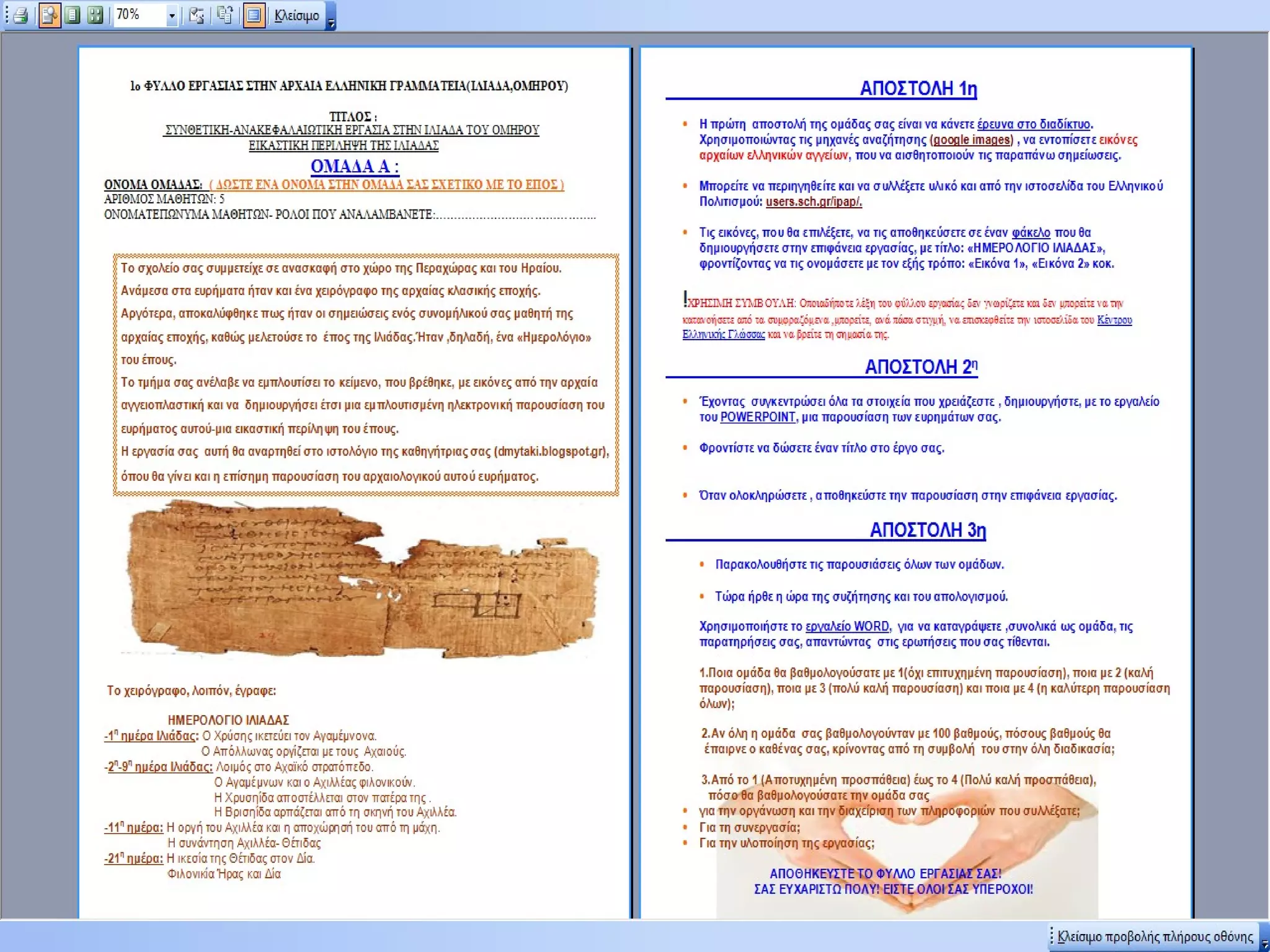Open the users.sch.gr/ipap/ hyperlink
The height and width of the screenshot is (952, 1270).
[814, 201]
